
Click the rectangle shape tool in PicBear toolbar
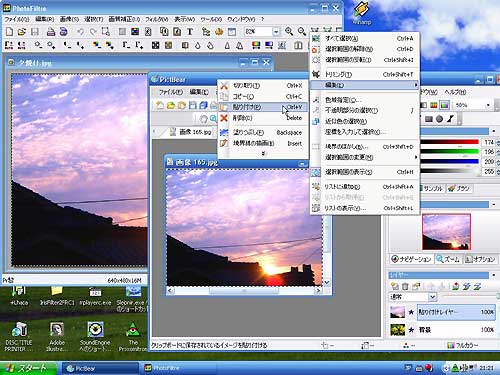point(429,119)
